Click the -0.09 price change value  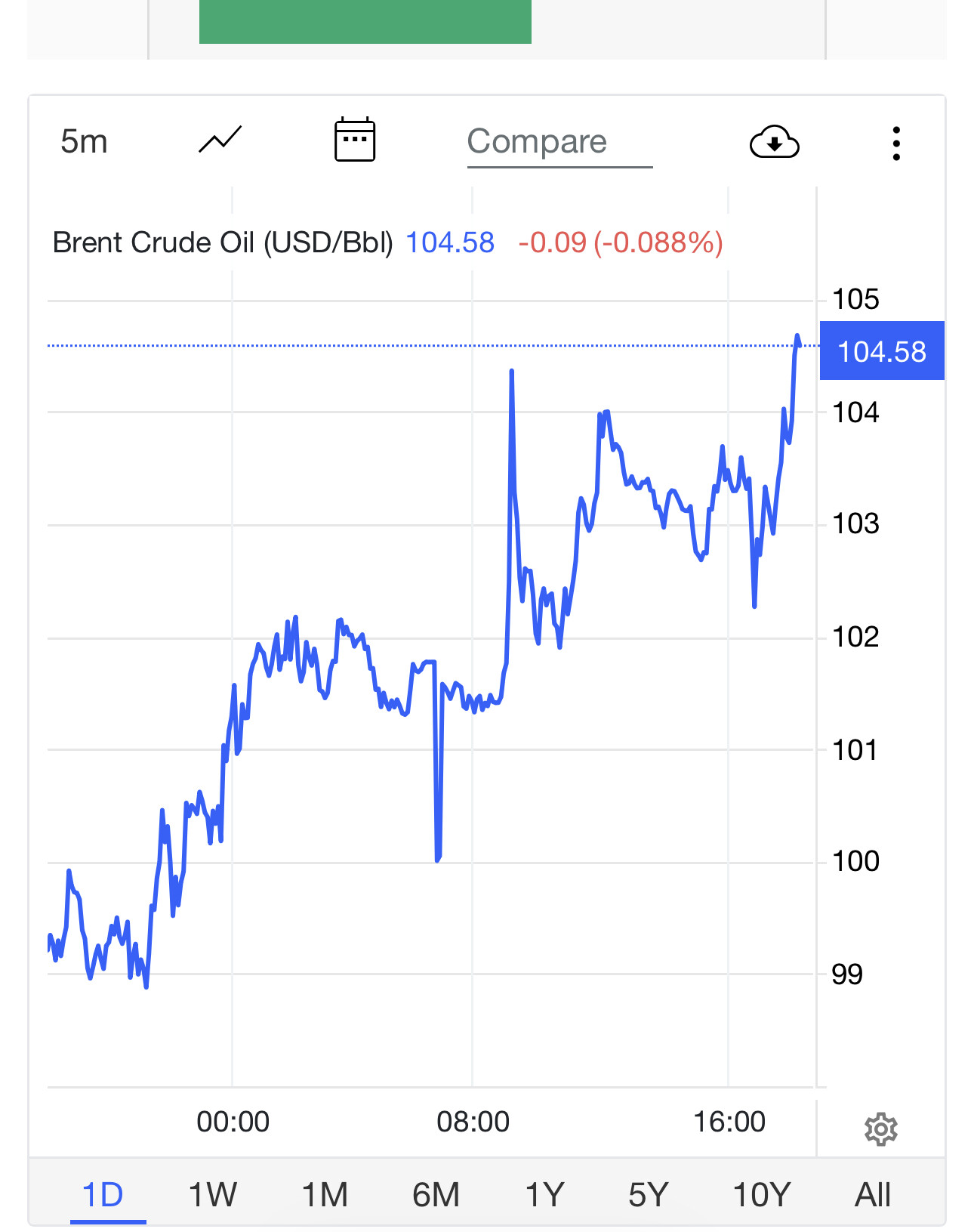[x=552, y=242]
